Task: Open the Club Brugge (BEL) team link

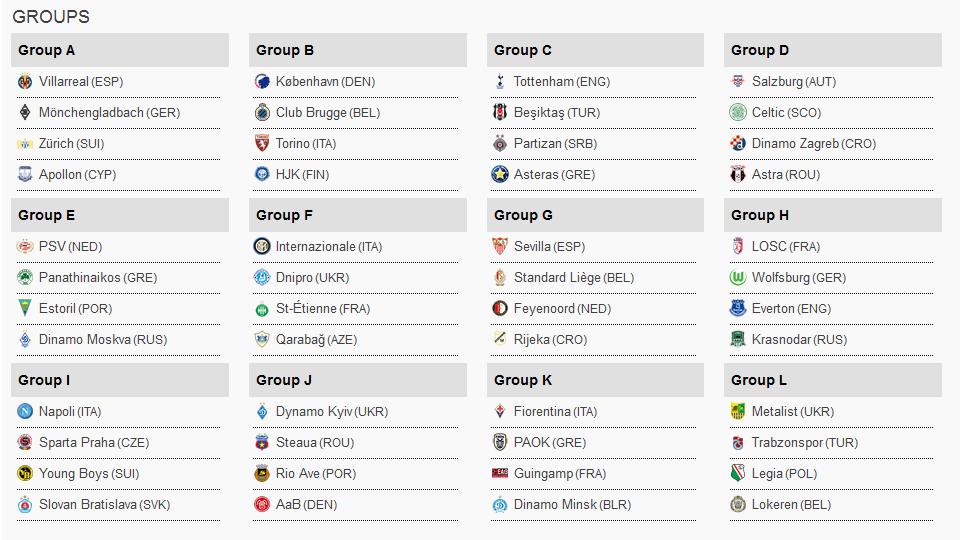Action: pyautogui.click(x=328, y=113)
